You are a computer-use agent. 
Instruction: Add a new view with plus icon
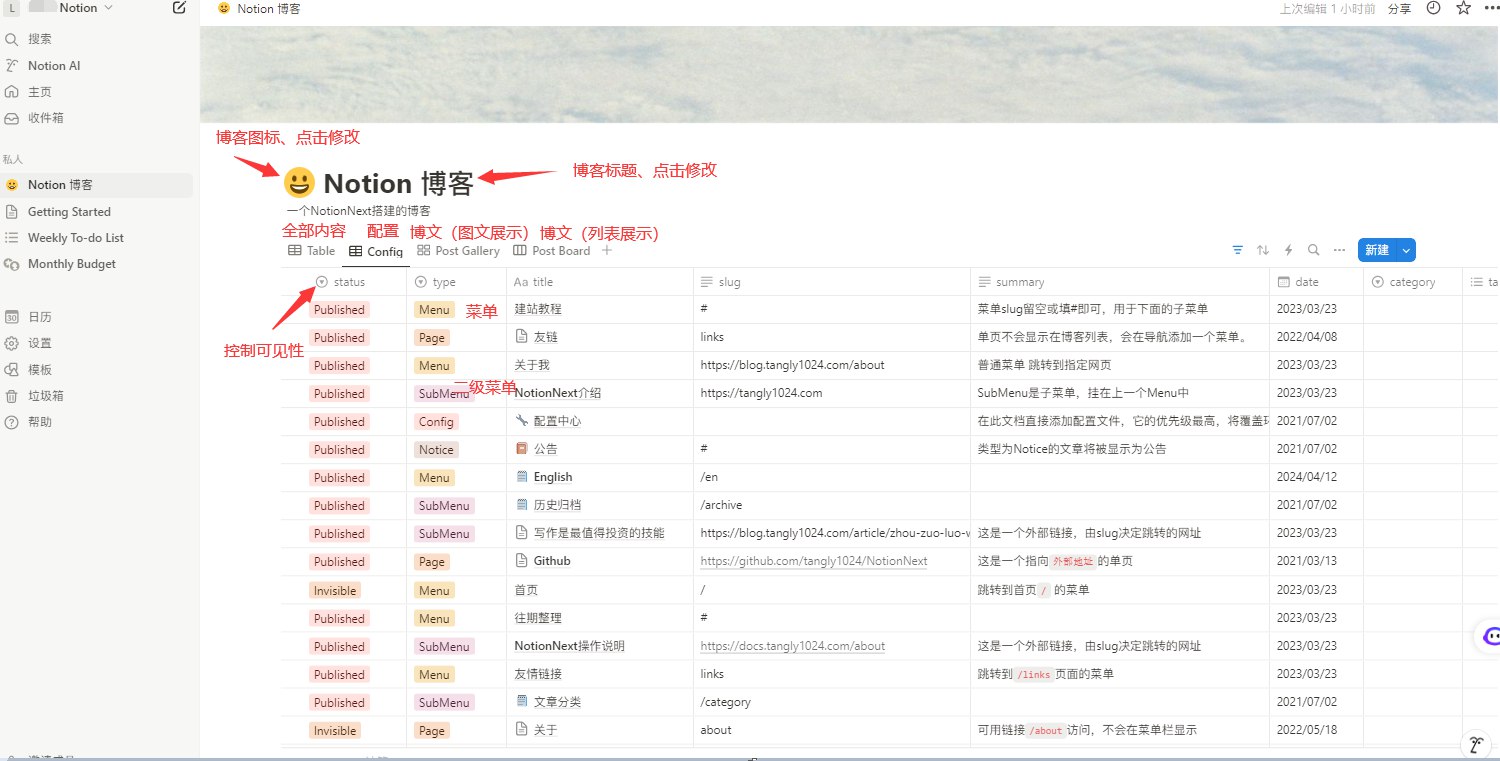point(606,251)
